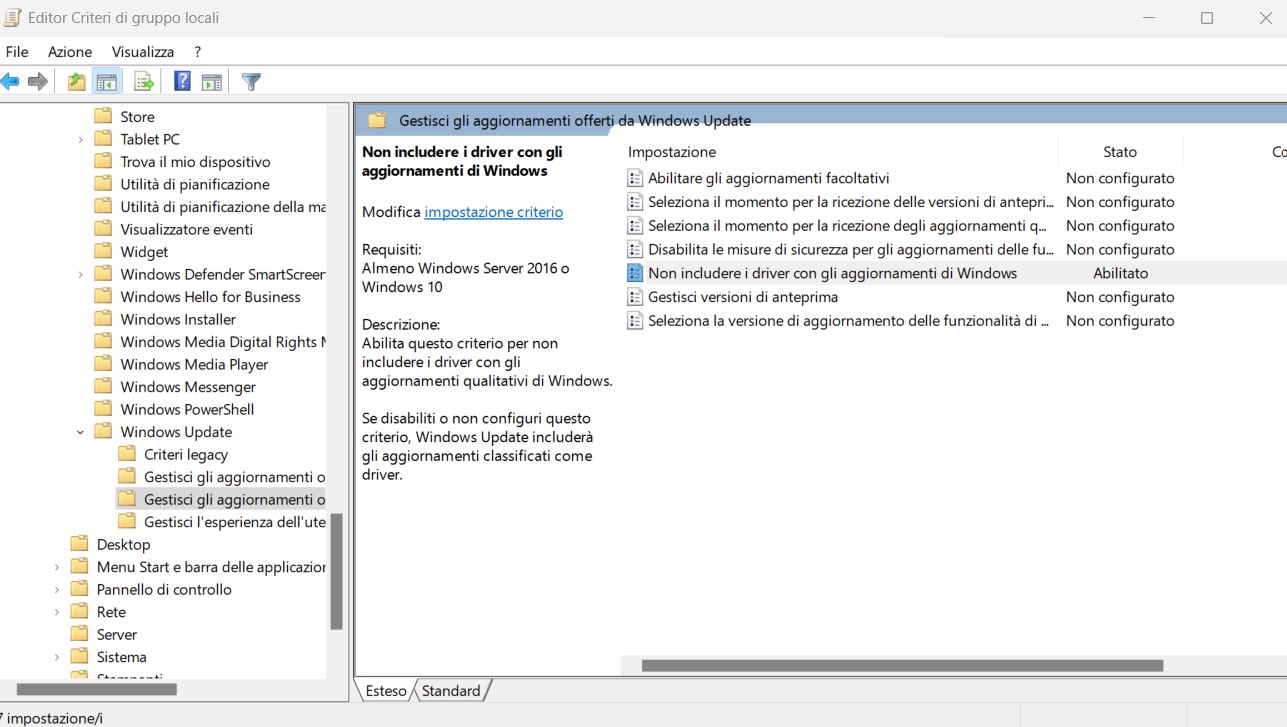
Task: Click the filter funnel icon
Action: [x=251, y=82]
